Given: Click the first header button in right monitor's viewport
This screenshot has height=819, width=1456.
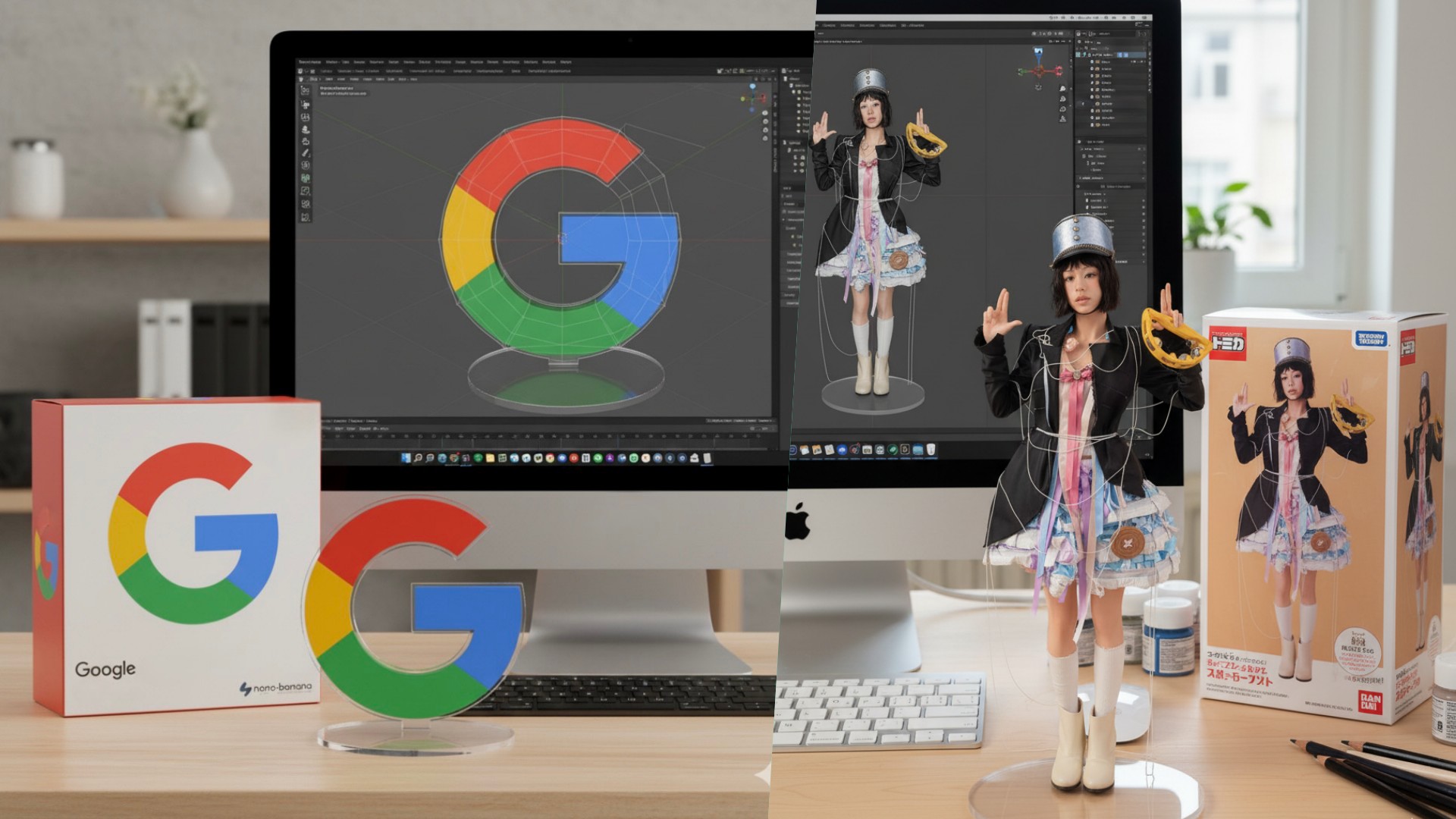Looking at the screenshot, I should coord(821,33).
